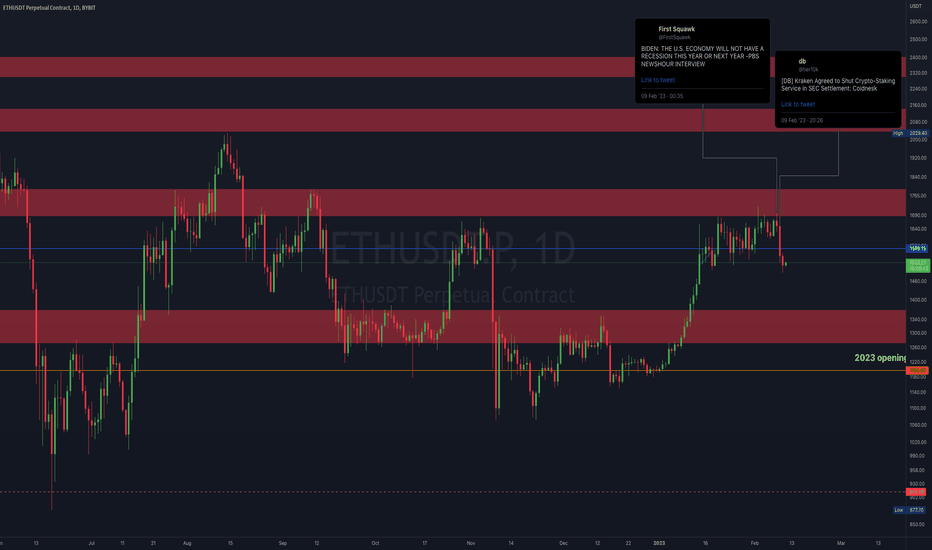Click the 1640.00 price axis label
The image size is (932, 550).
[918, 229]
